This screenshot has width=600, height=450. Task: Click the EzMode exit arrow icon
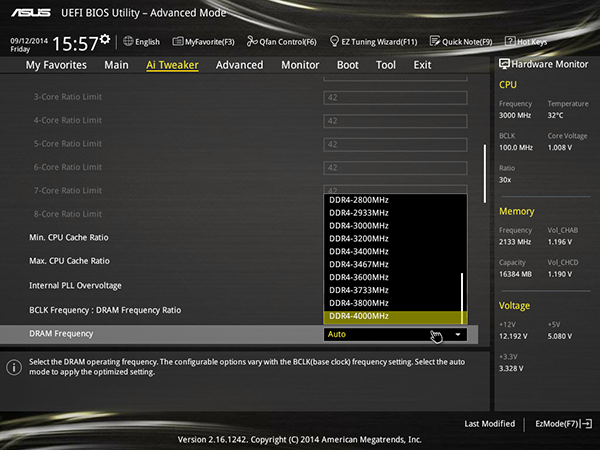[587, 424]
